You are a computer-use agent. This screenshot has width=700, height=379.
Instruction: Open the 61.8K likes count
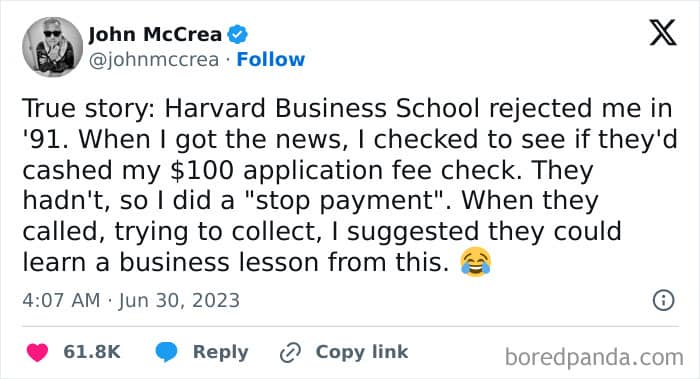[92, 352]
